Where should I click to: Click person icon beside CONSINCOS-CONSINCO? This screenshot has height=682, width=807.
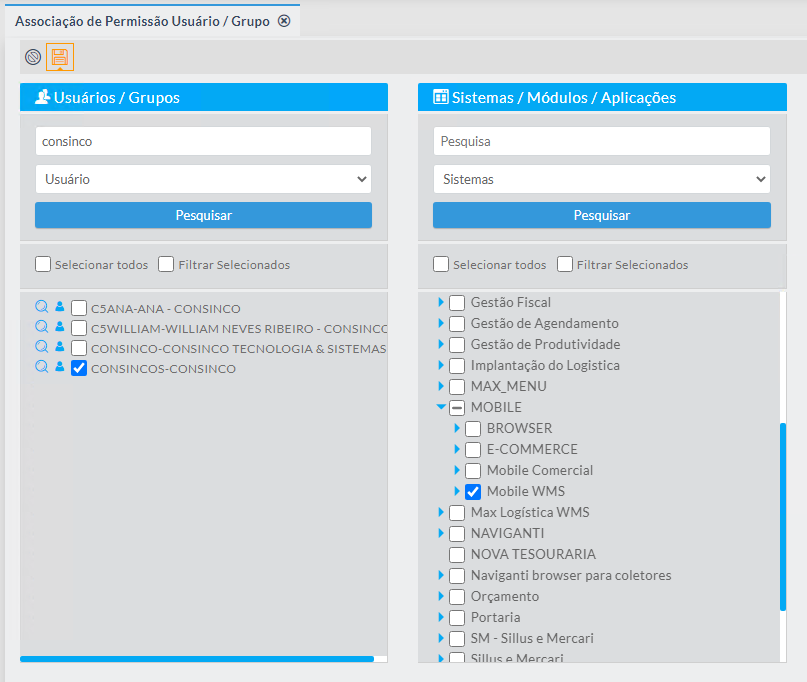pyautogui.click(x=60, y=366)
